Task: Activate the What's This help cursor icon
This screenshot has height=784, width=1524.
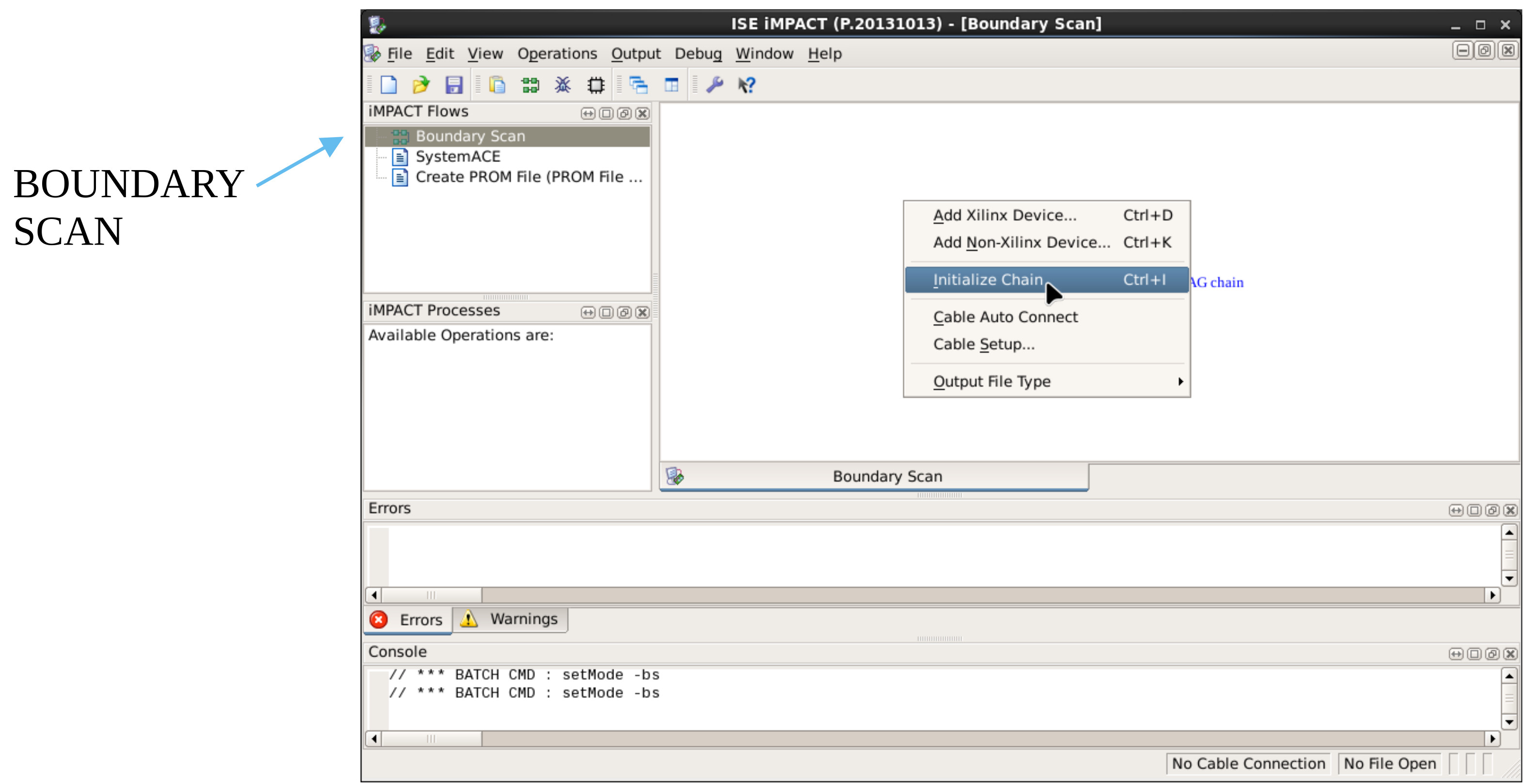Action: click(x=747, y=85)
